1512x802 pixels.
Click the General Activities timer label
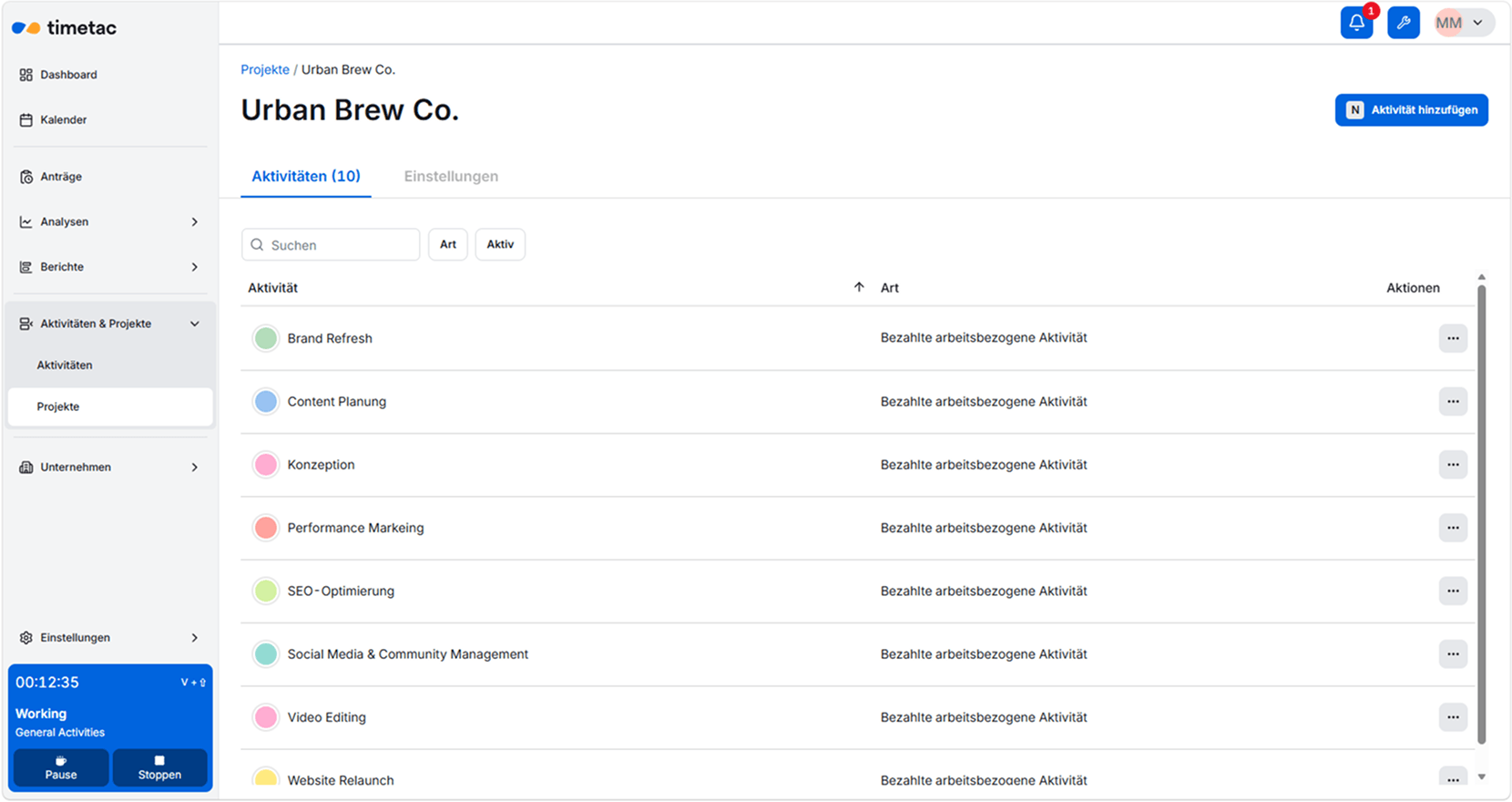pos(60,733)
